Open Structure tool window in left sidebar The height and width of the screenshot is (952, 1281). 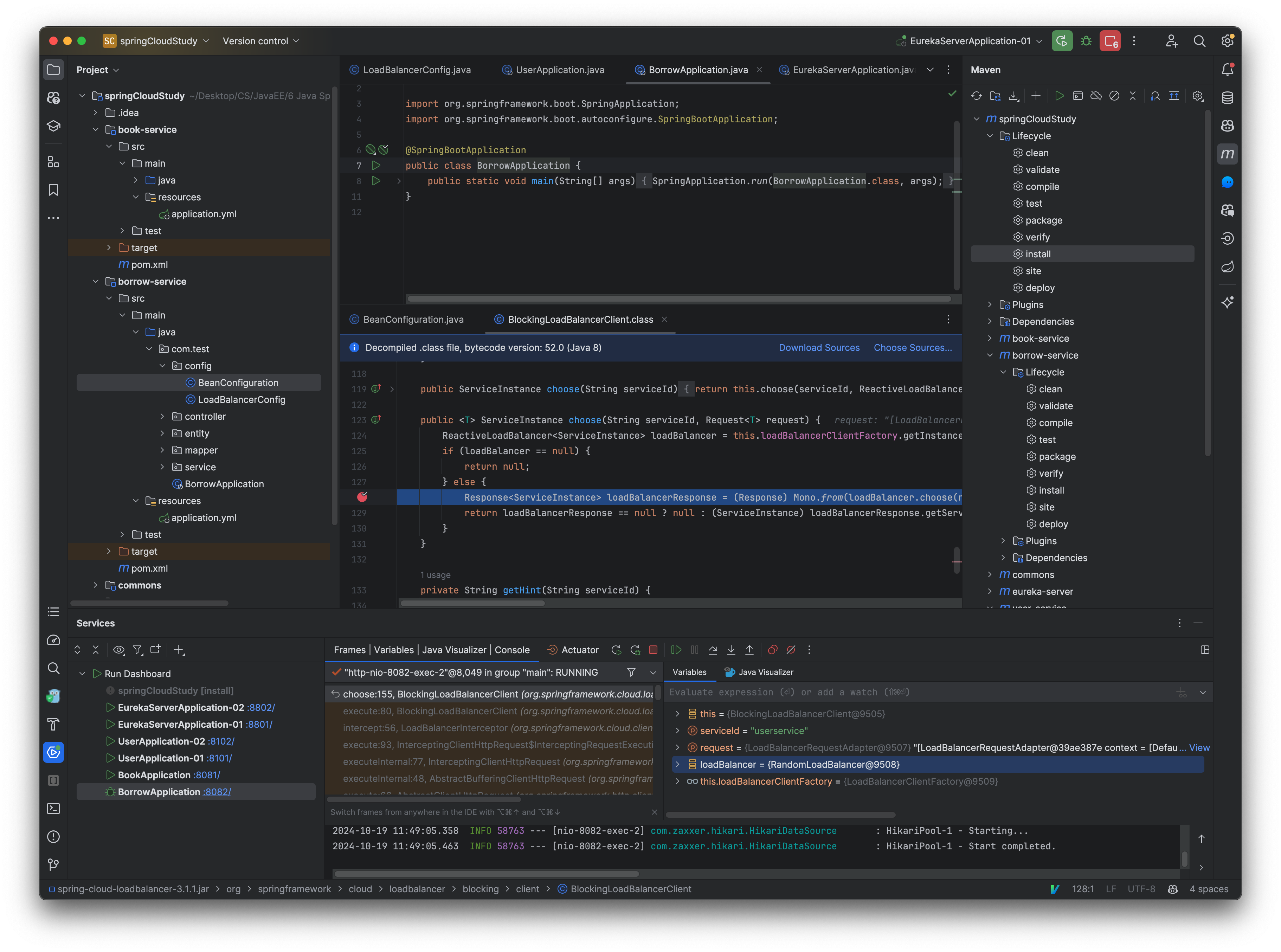[53, 162]
